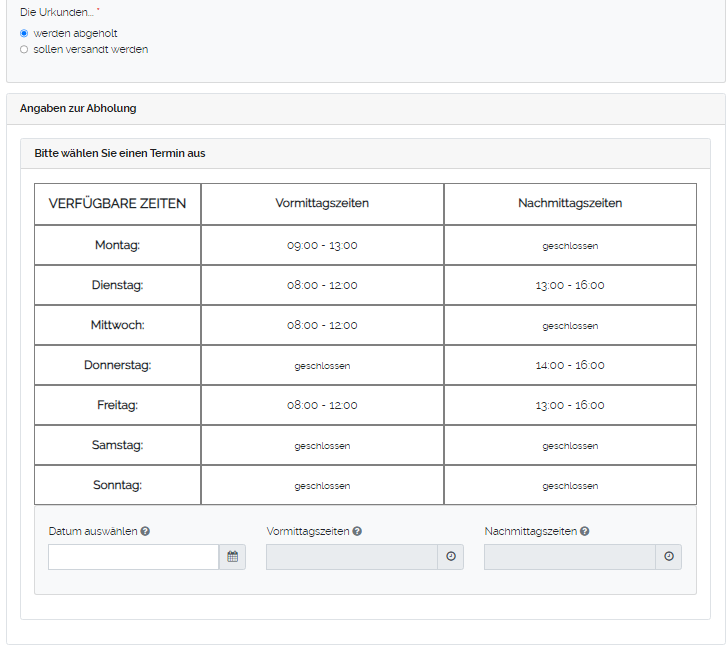
Task: Show help icon beside Vormittagszeiten label
Action: (x=357, y=532)
